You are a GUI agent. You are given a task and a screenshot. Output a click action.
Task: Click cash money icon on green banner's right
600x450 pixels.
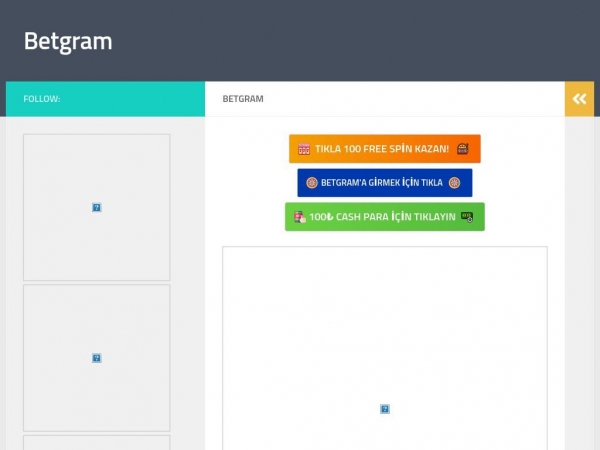tap(467, 217)
